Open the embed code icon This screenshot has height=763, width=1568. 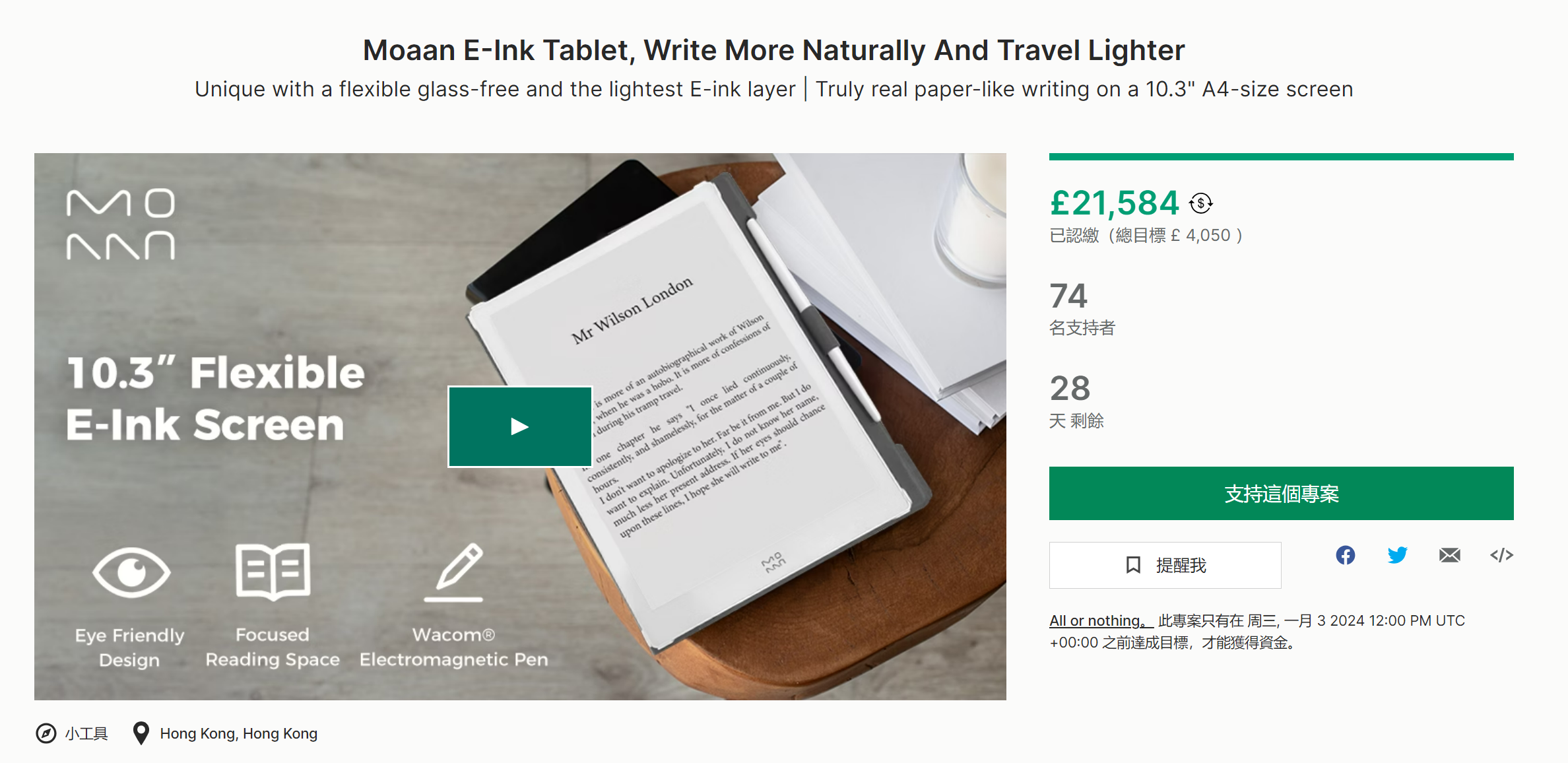[1501, 555]
